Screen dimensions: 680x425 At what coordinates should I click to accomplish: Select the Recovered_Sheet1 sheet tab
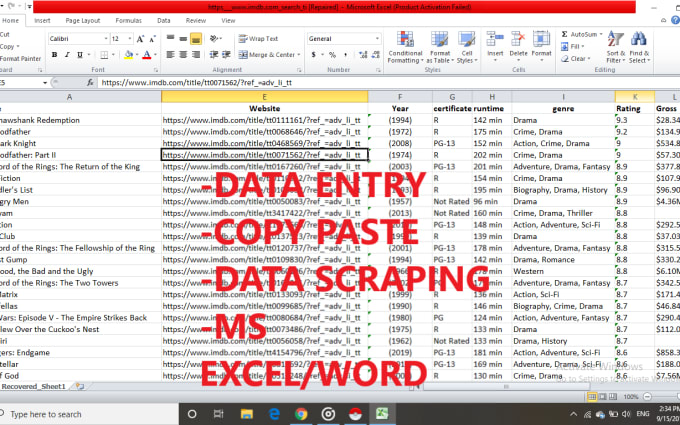point(33,386)
